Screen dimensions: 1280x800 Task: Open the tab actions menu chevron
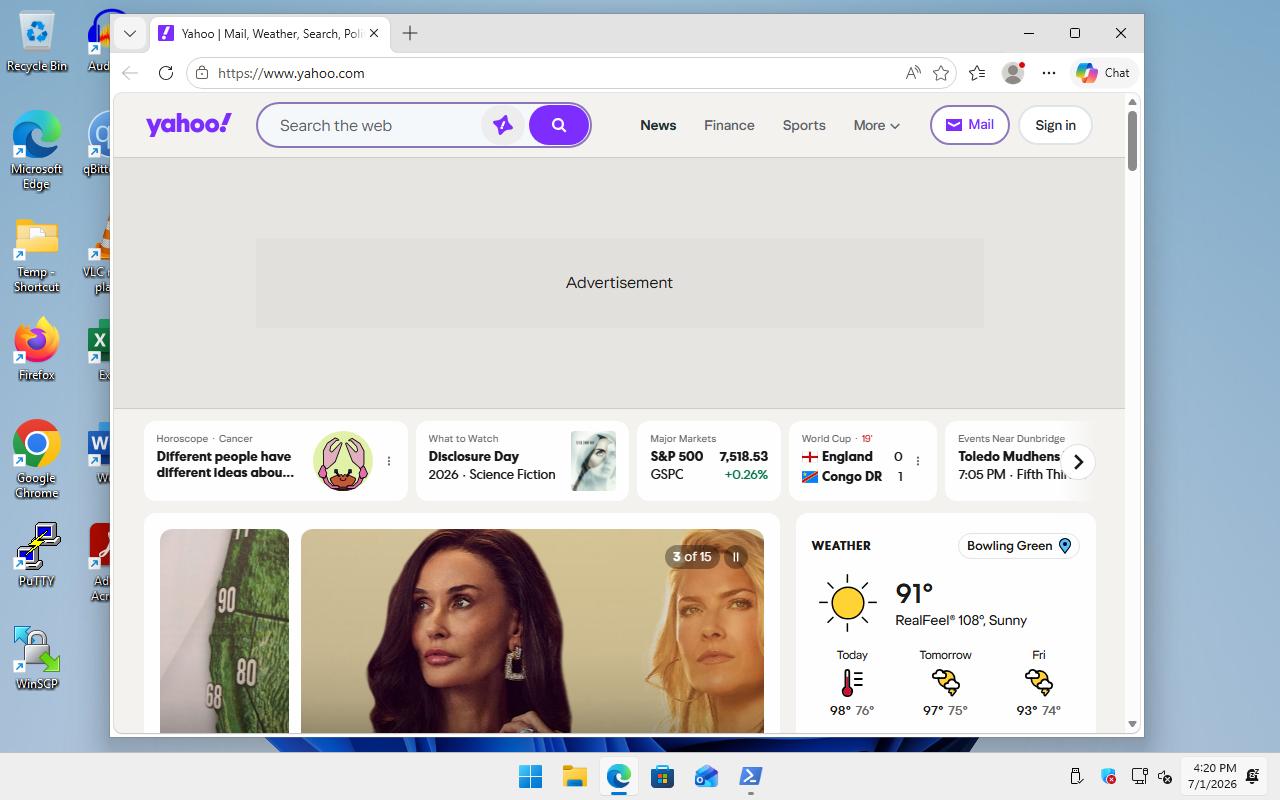pos(129,33)
